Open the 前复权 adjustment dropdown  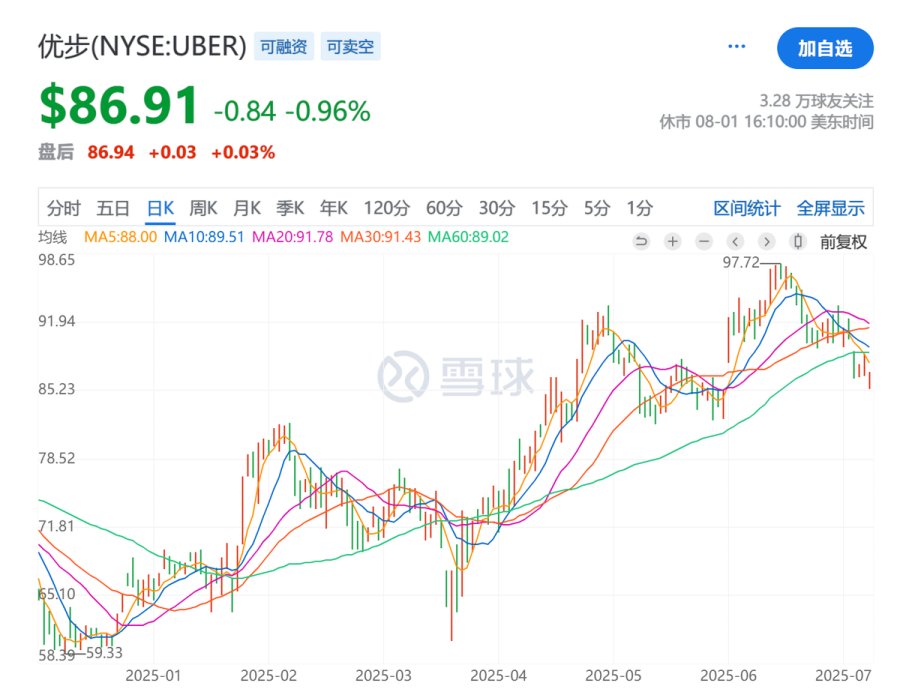(843, 242)
